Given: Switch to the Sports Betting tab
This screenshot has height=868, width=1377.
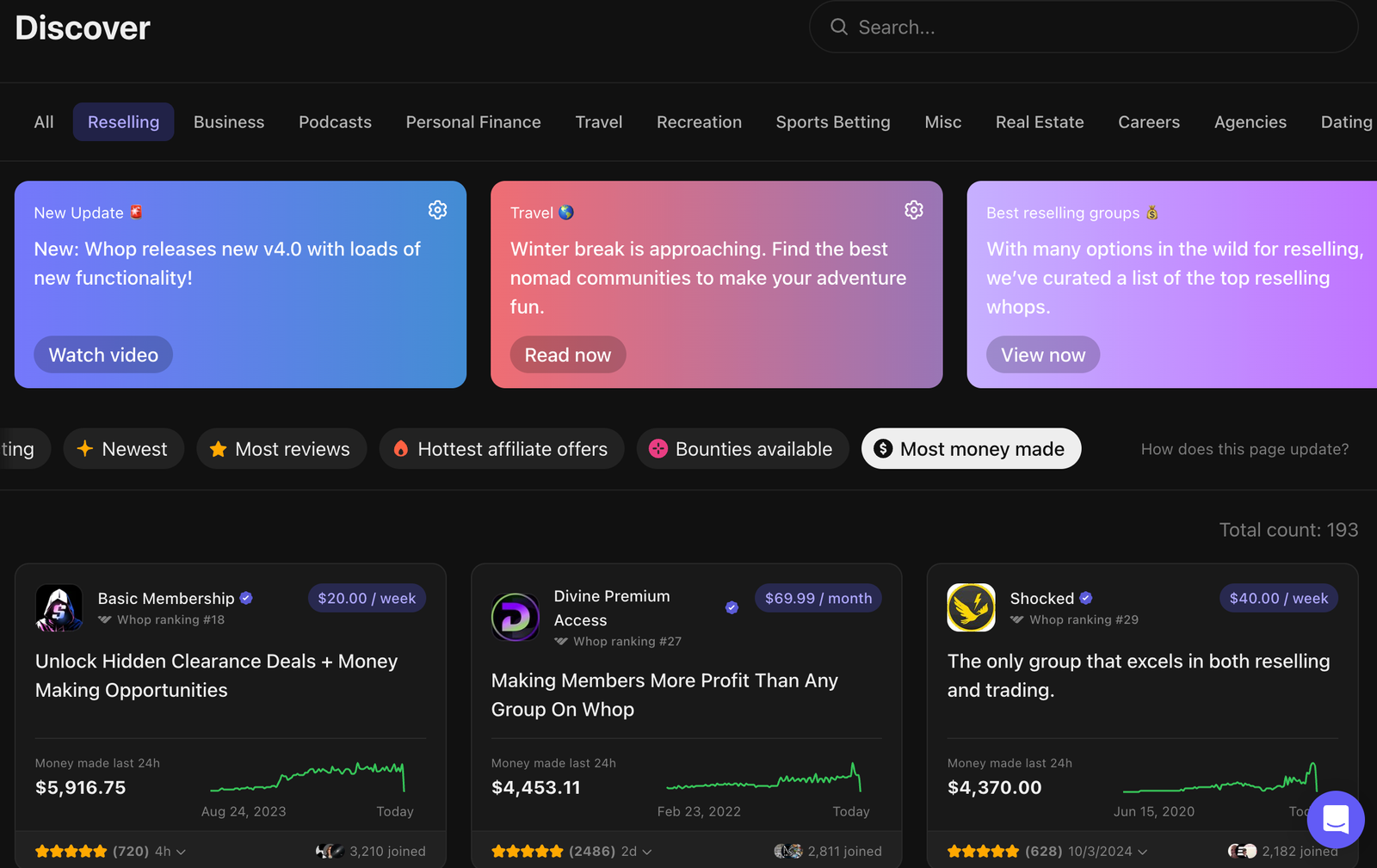Looking at the screenshot, I should pyautogui.click(x=832, y=121).
